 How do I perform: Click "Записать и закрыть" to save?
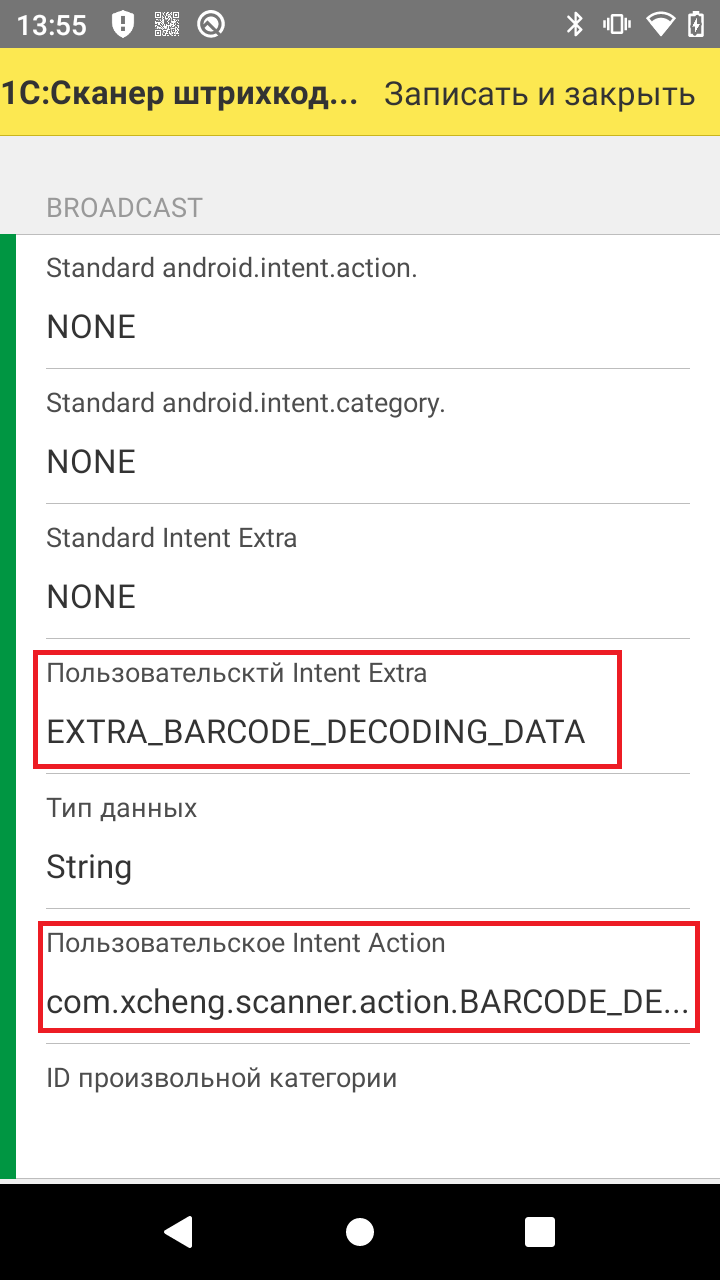pos(539,93)
